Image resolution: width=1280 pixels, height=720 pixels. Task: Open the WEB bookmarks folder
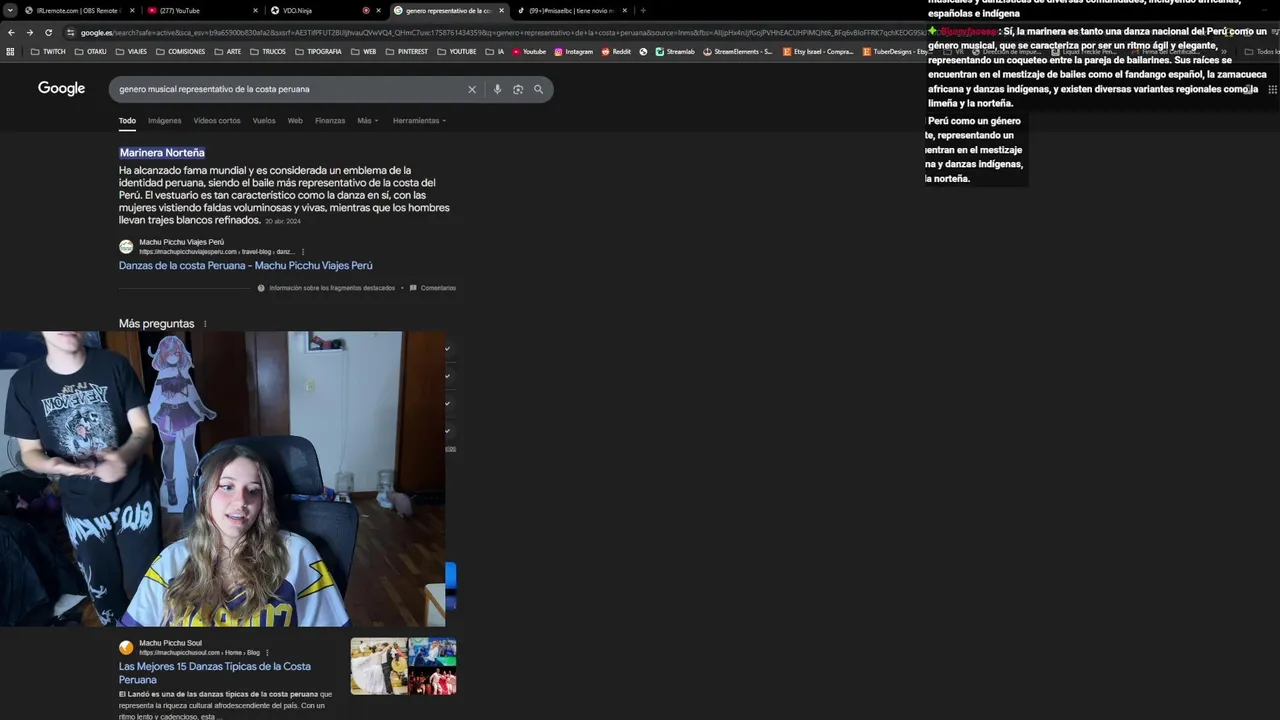click(x=363, y=51)
